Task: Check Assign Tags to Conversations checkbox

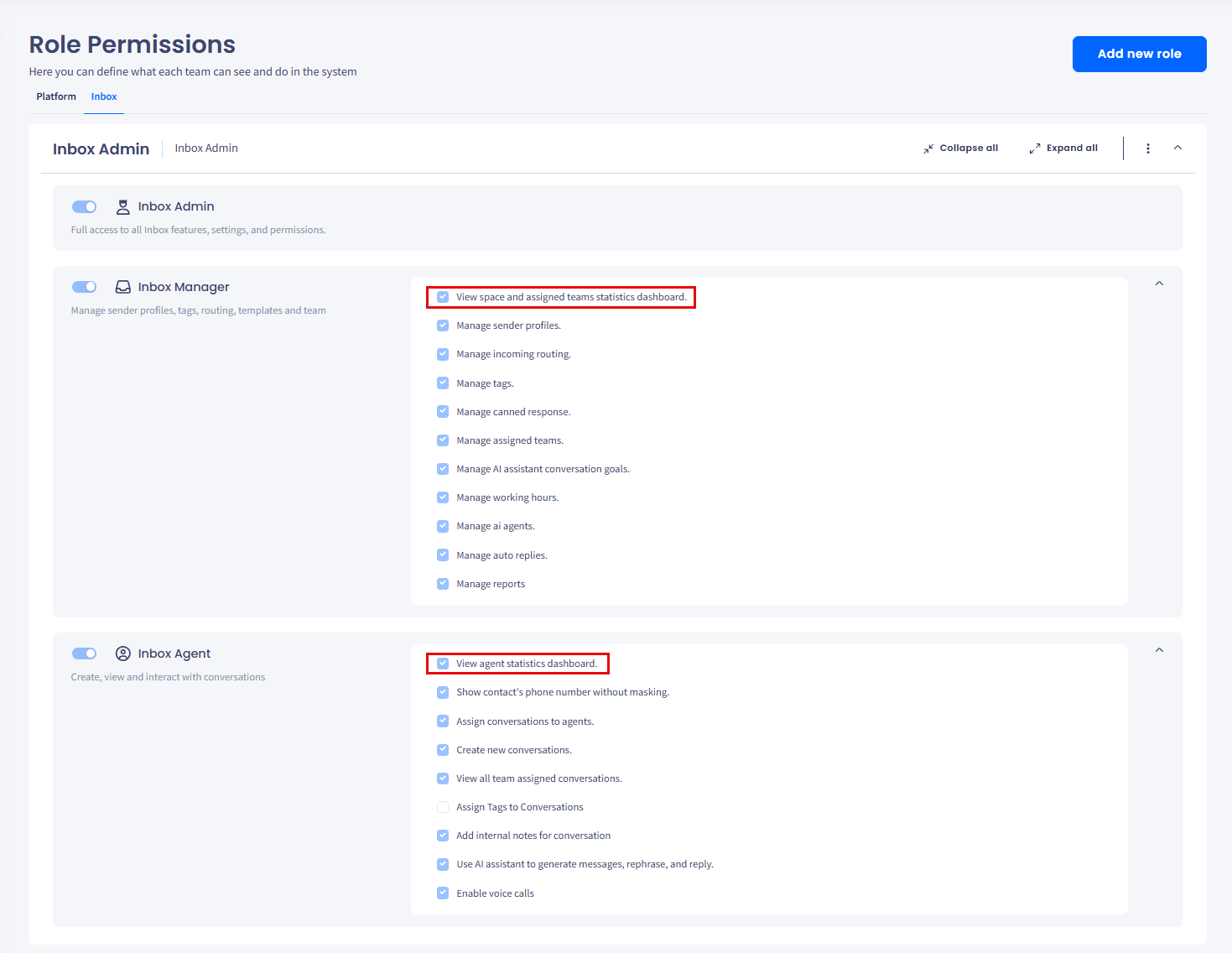Action: (443, 807)
